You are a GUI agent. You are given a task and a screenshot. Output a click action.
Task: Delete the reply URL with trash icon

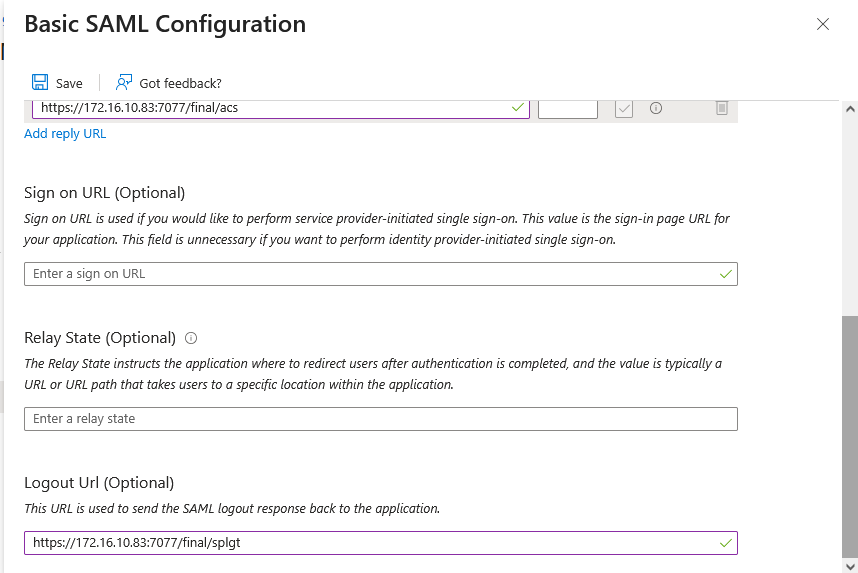[722, 108]
